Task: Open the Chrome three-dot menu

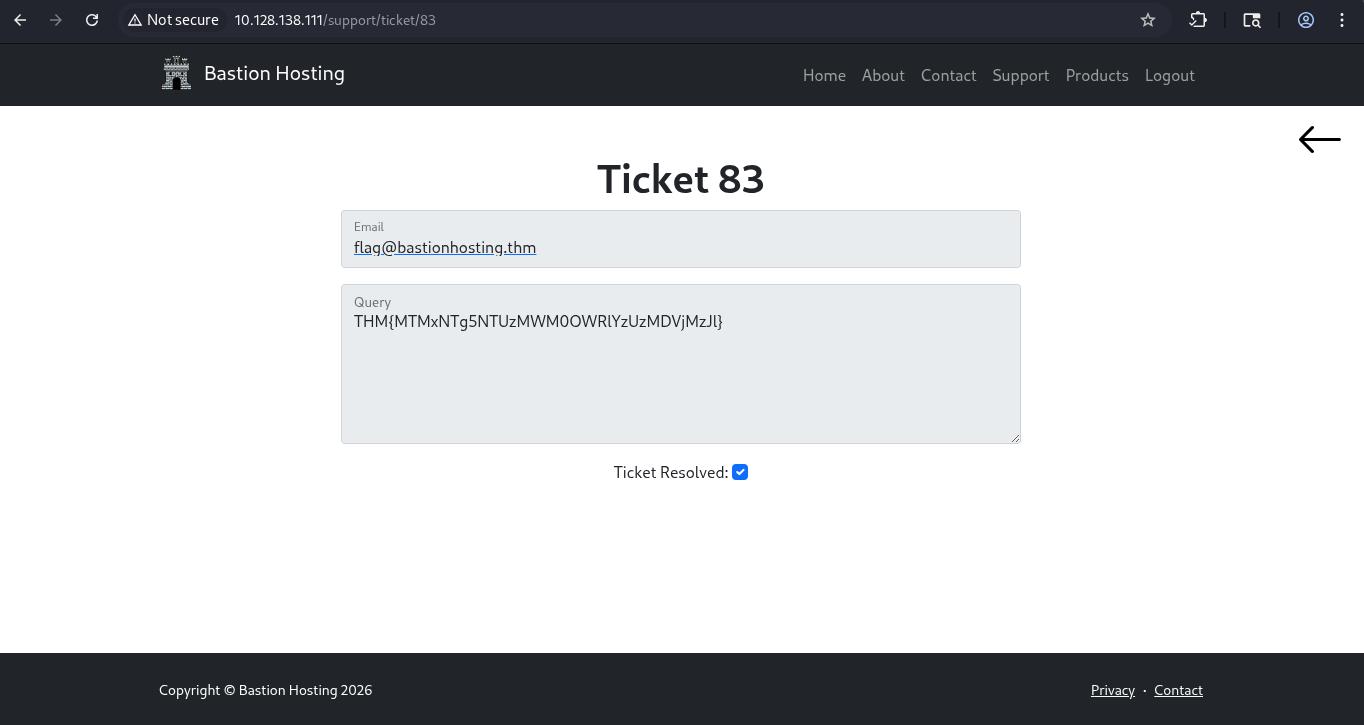Action: point(1342,20)
